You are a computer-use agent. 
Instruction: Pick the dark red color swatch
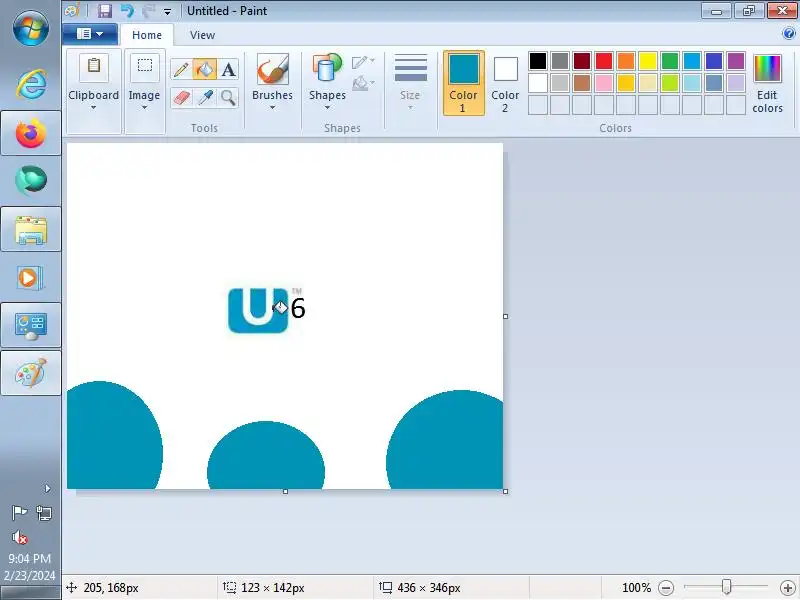(582, 61)
